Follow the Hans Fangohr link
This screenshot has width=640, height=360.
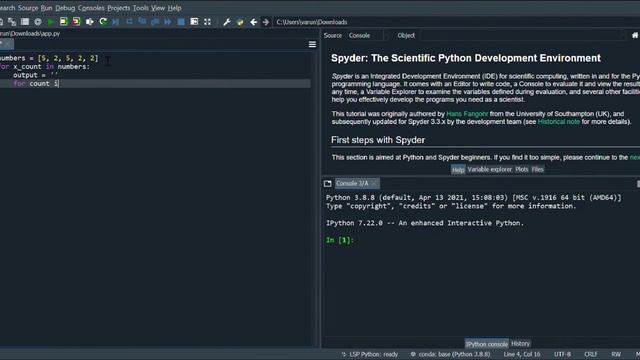(x=467, y=114)
